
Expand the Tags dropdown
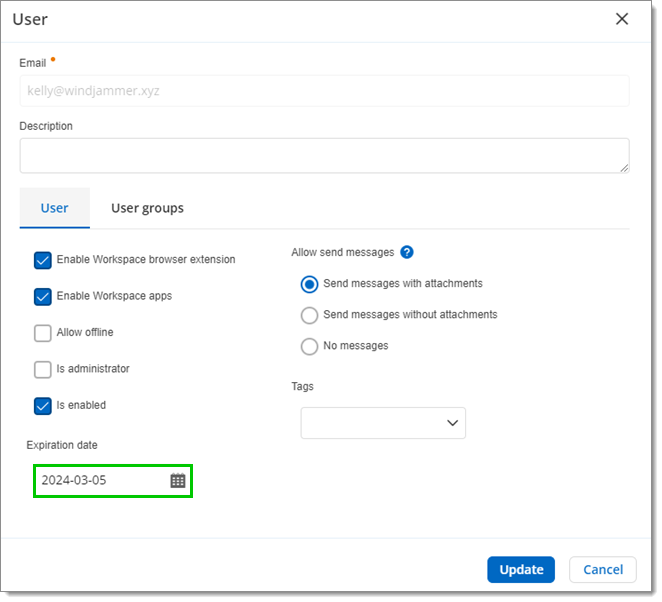coord(383,423)
